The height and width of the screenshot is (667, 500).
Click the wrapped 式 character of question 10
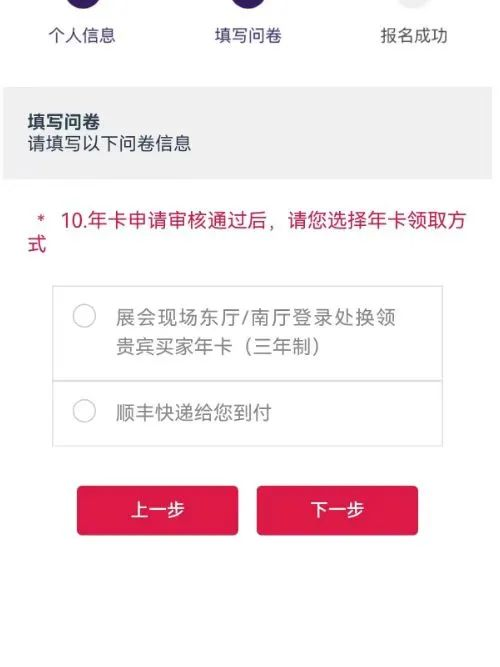click(x=37, y=244)
